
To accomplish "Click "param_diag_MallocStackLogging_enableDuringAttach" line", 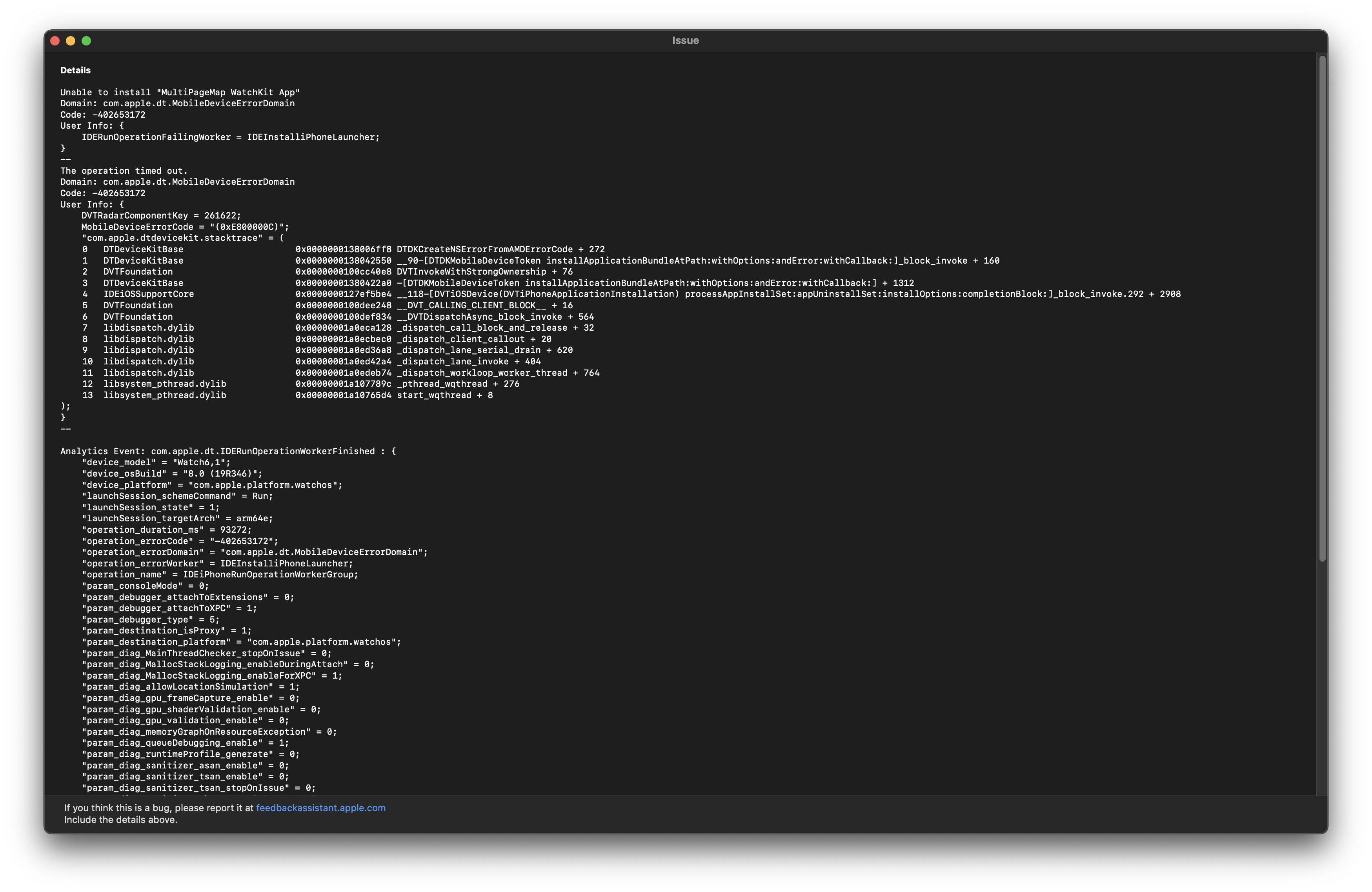I will 228,664.
